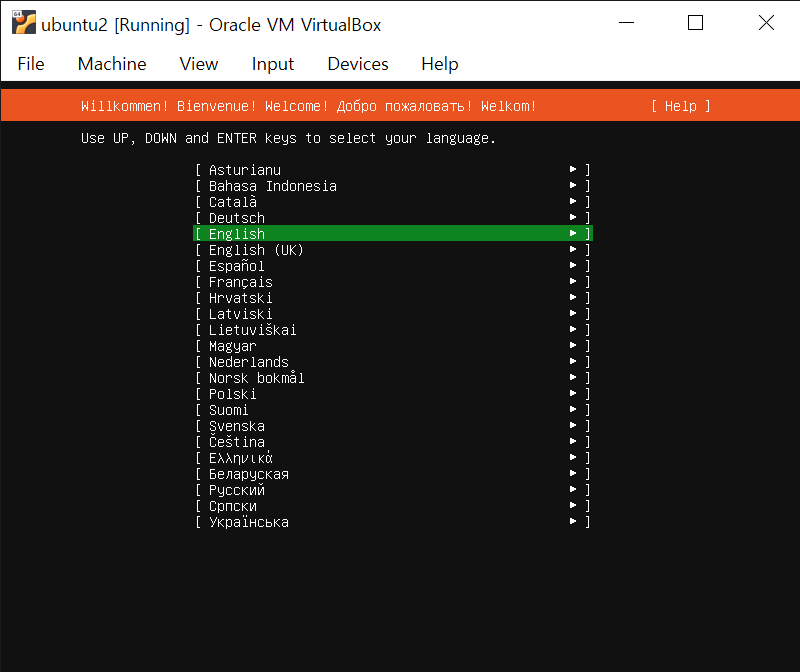800x672 pixels.
Task: Open the View menu
Action: [198, 63]
